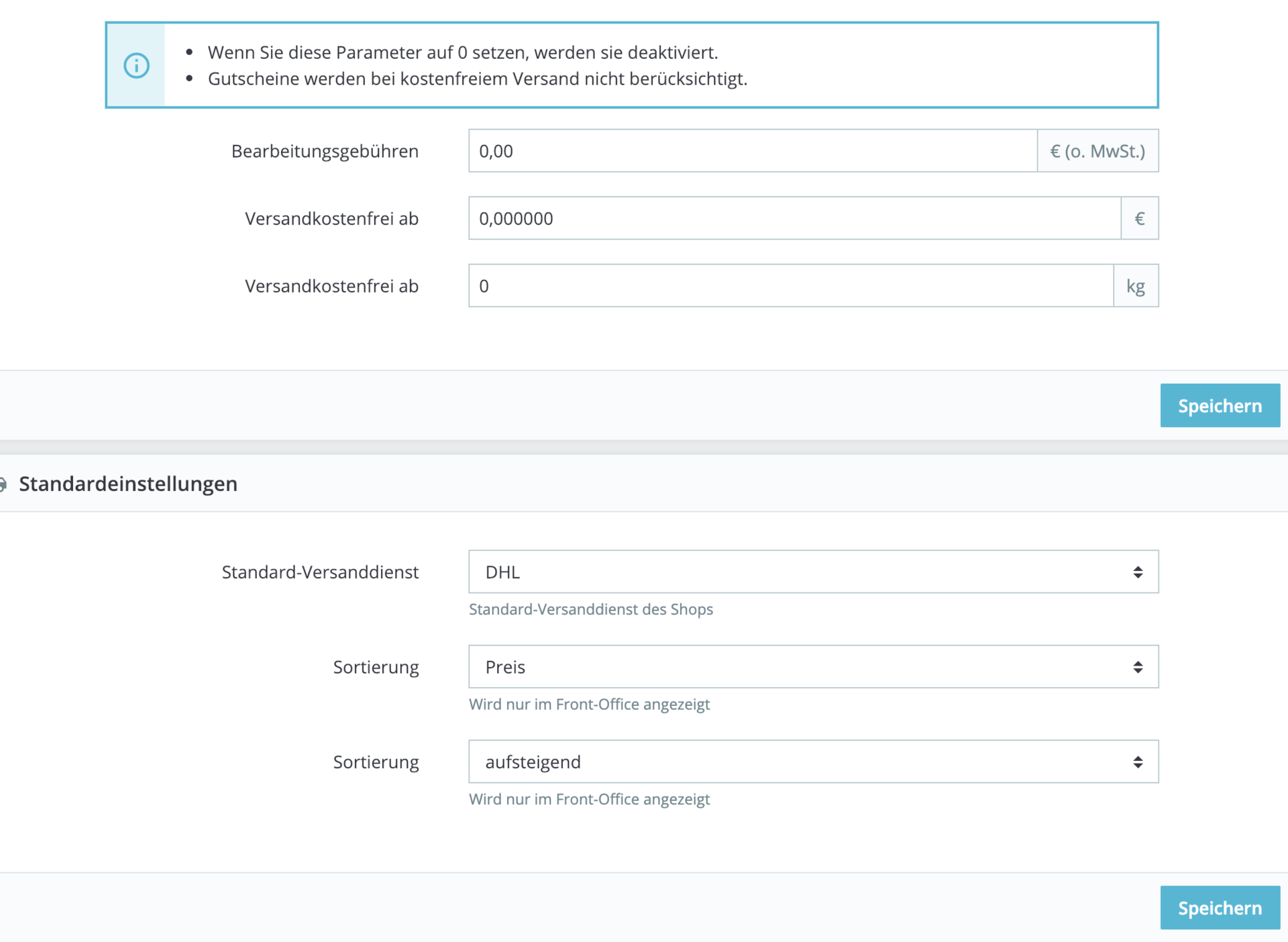The height and width of the screenshot is (942, 1288).
Task: Click the € (o. MwSt.) suffix label
Action: (x=1097, y=151)
